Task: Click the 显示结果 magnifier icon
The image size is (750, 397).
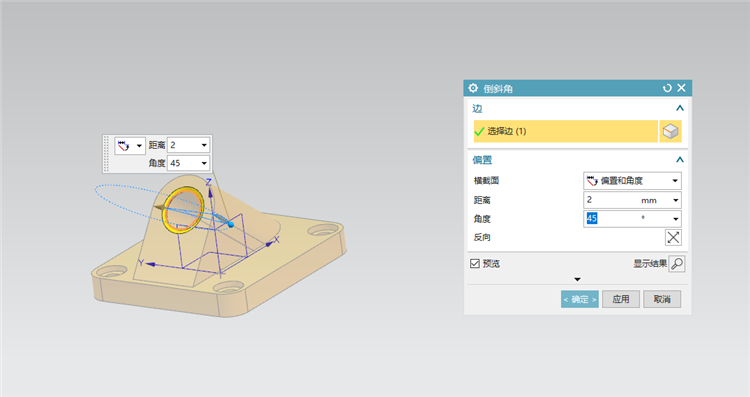Action: [677, 264]
